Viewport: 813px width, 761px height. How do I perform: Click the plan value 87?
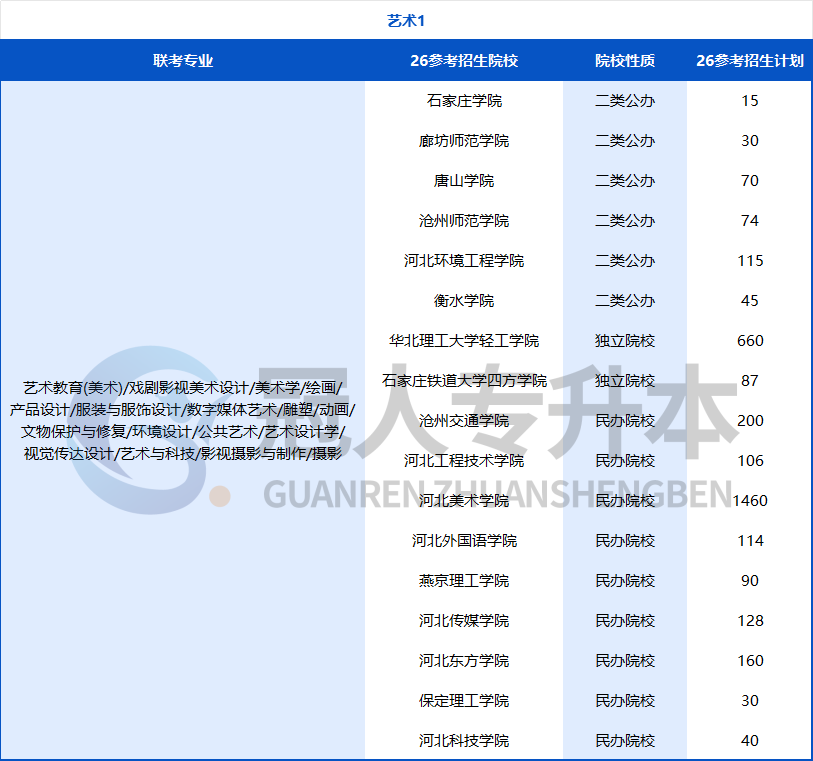point(750,380)
